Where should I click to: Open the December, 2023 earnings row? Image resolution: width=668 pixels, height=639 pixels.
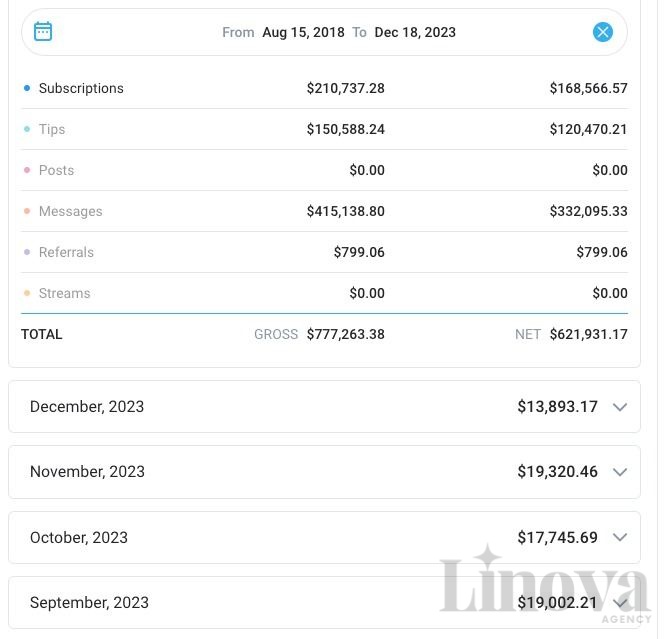(x=324, y=407)
